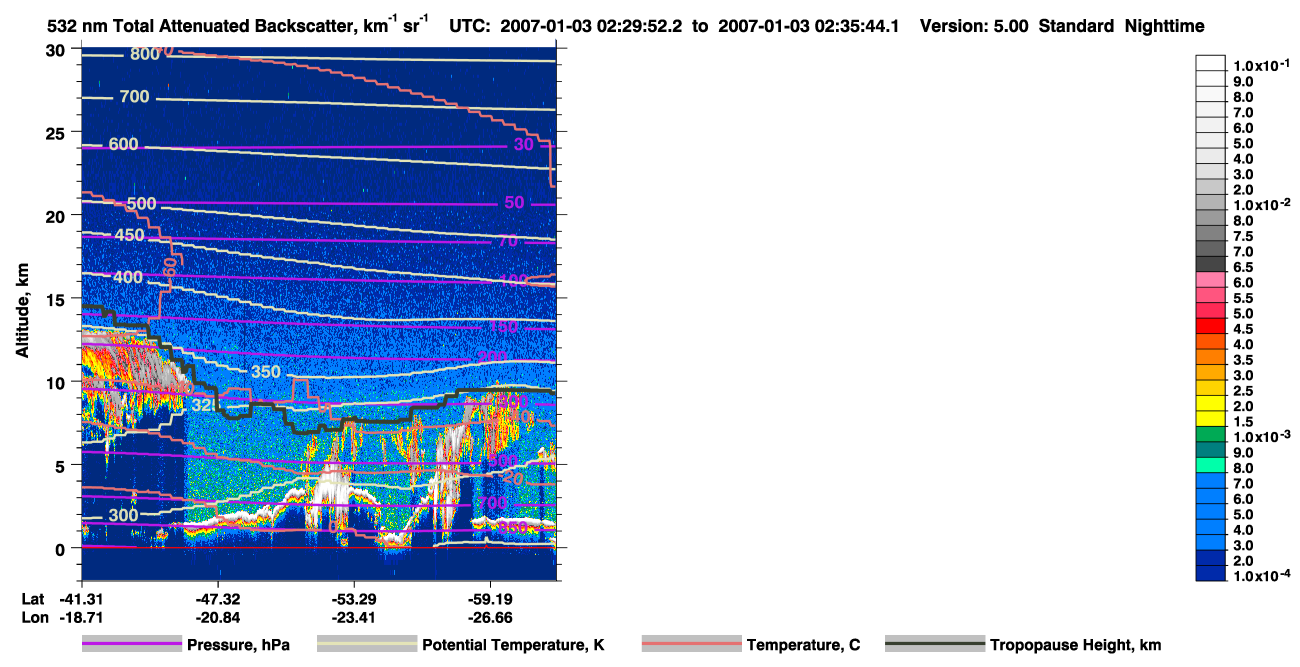
Task: Click the altitude axis tick label 15
Action: coord(58,298)
